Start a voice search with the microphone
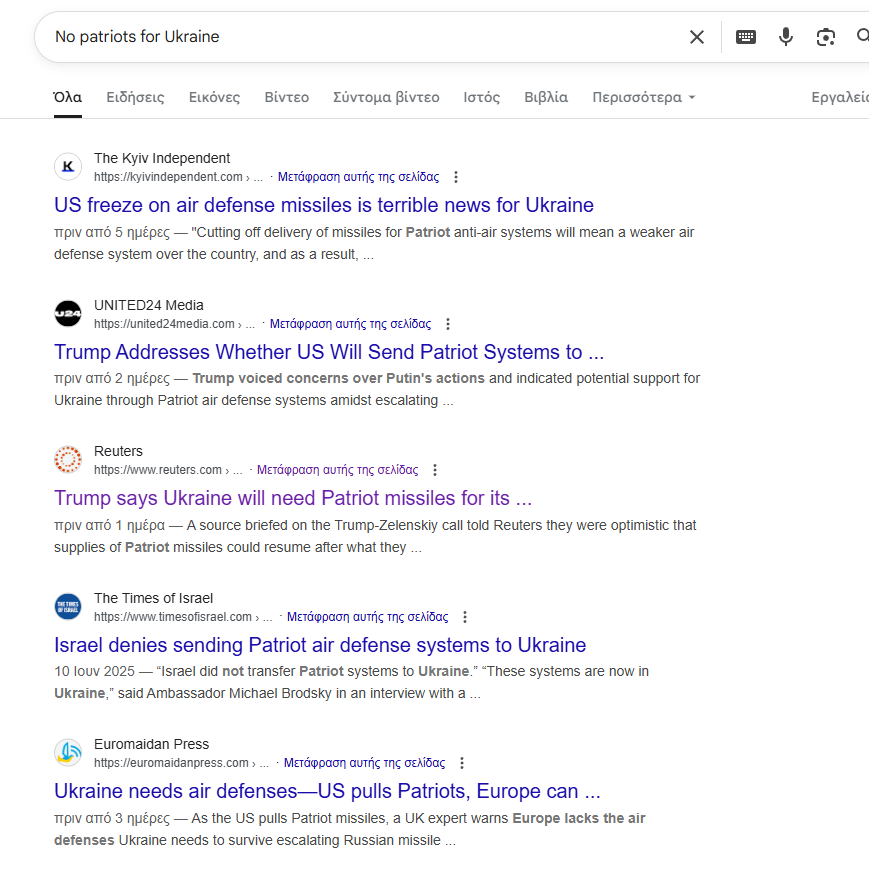Viewport: 869px width, 875px height. [x=786, y=37]
